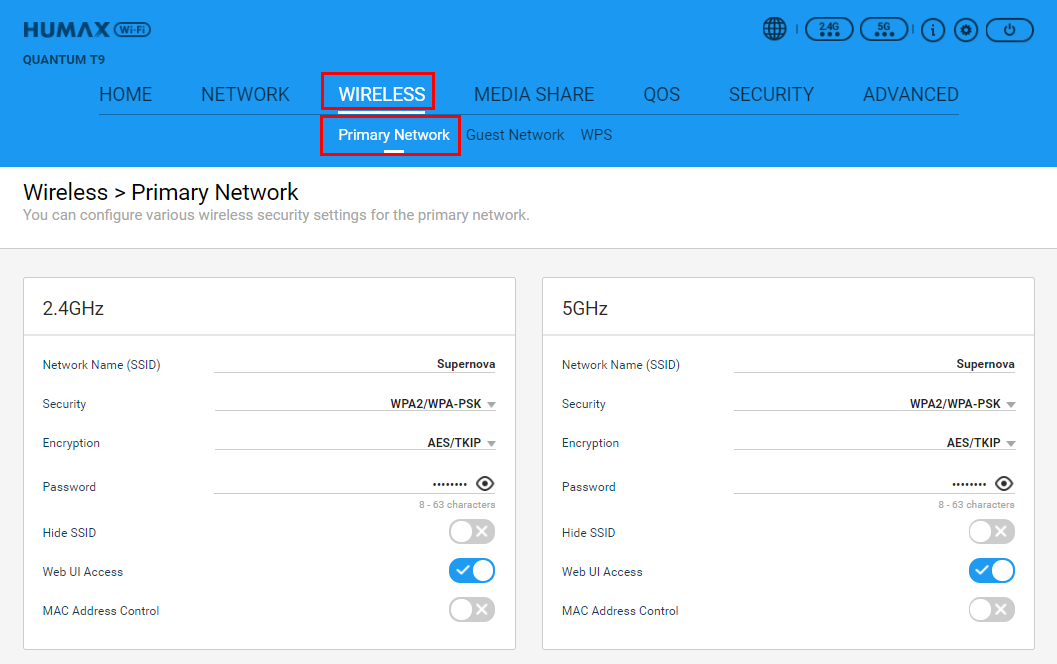
Task: Open the information icon
Action: (933, 30)
